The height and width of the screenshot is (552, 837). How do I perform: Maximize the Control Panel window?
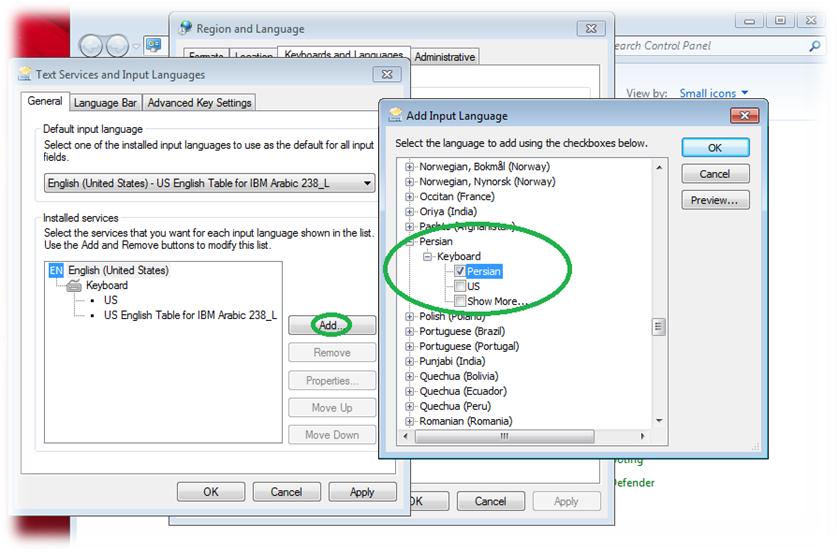(x=780, y=20)
